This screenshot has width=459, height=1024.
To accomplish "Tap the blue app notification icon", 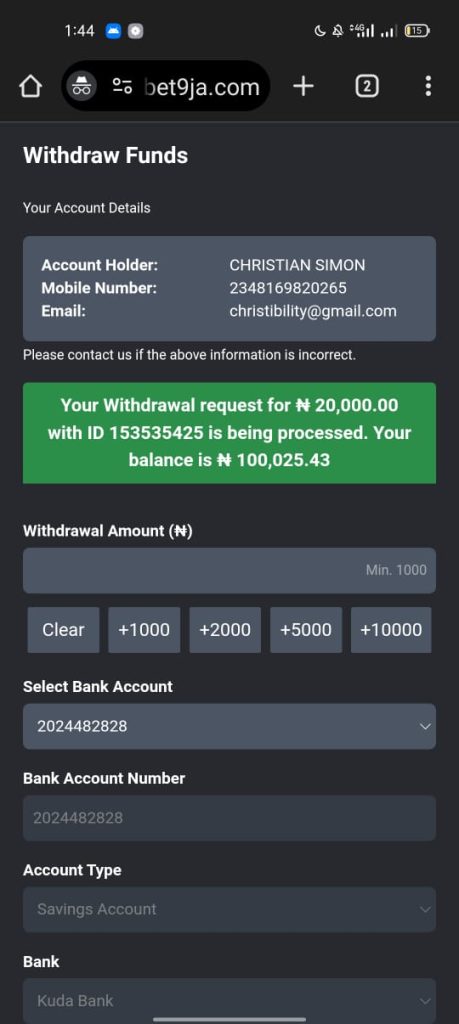I will tap(114, 31).
